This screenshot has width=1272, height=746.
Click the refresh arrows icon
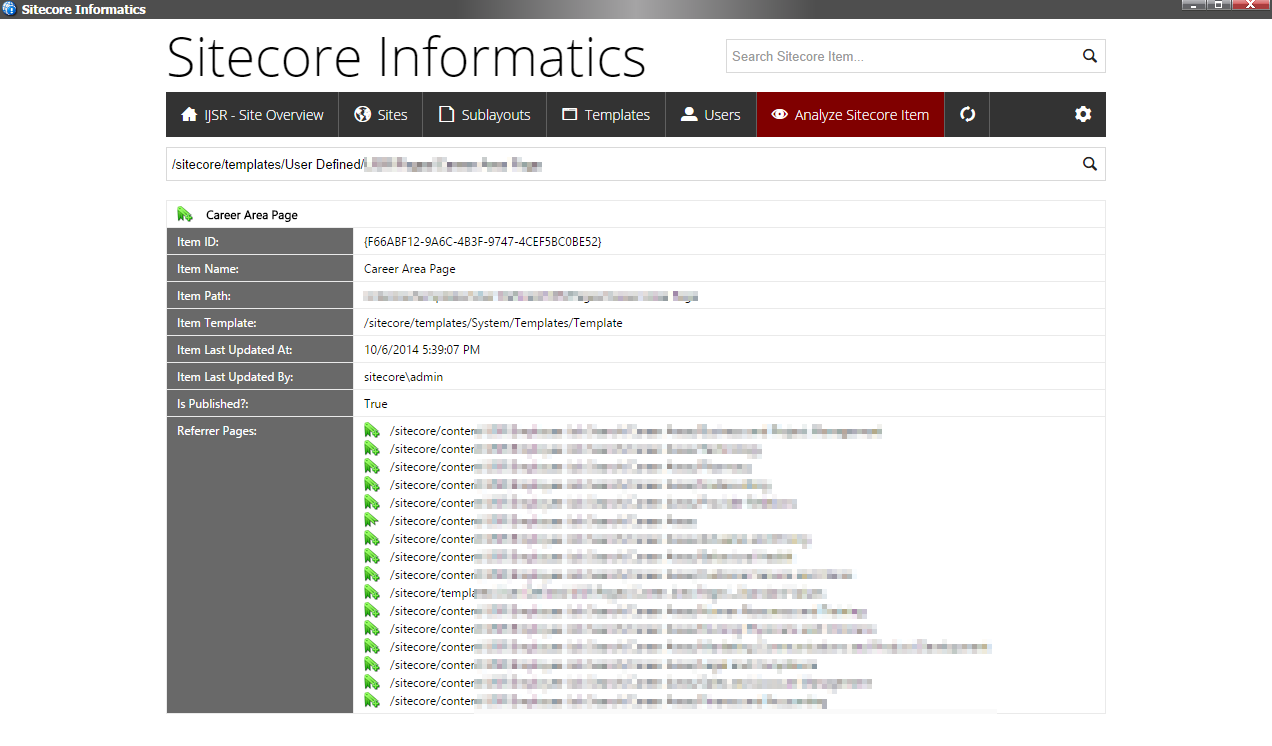(x=967, y=115)
